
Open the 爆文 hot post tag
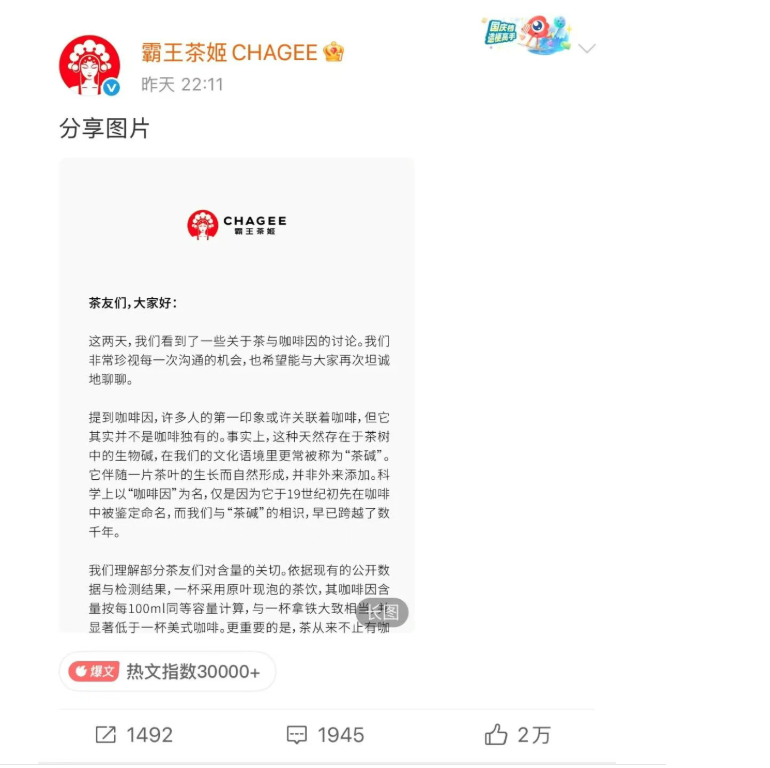point(94,671)
